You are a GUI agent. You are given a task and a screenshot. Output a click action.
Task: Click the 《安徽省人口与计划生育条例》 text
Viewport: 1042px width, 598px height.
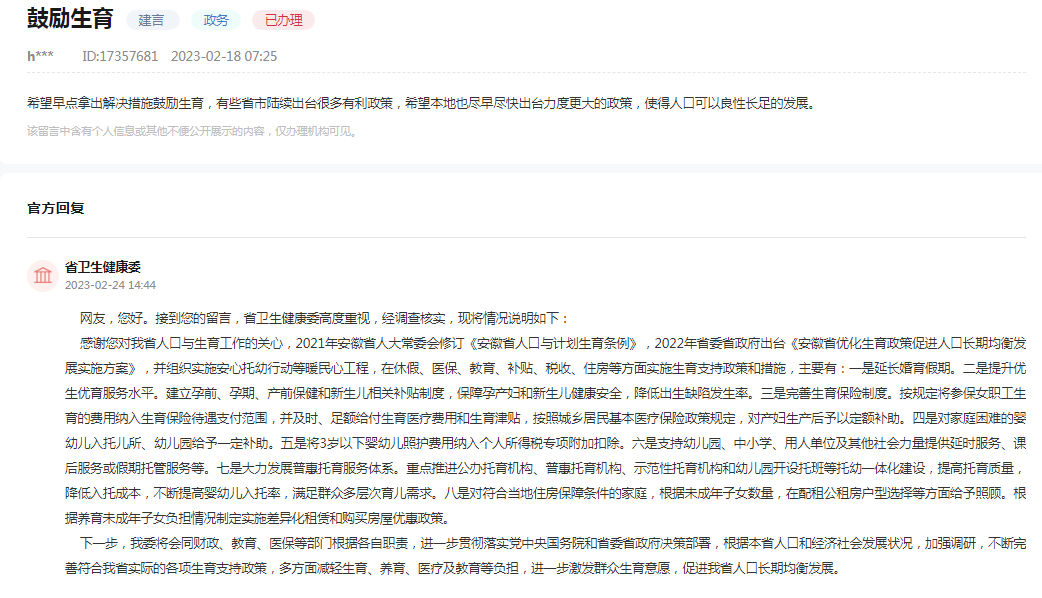click(553, 344)
